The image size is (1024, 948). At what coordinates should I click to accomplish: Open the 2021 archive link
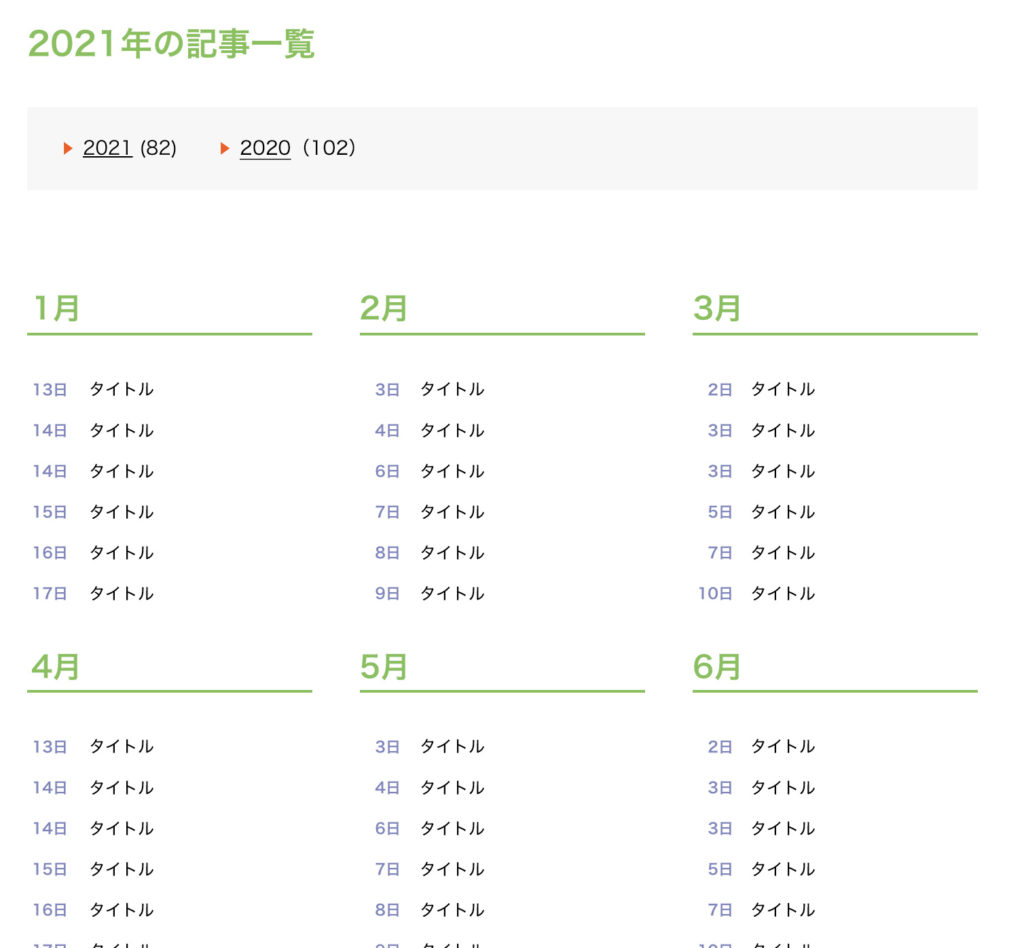tap(107, 148)
